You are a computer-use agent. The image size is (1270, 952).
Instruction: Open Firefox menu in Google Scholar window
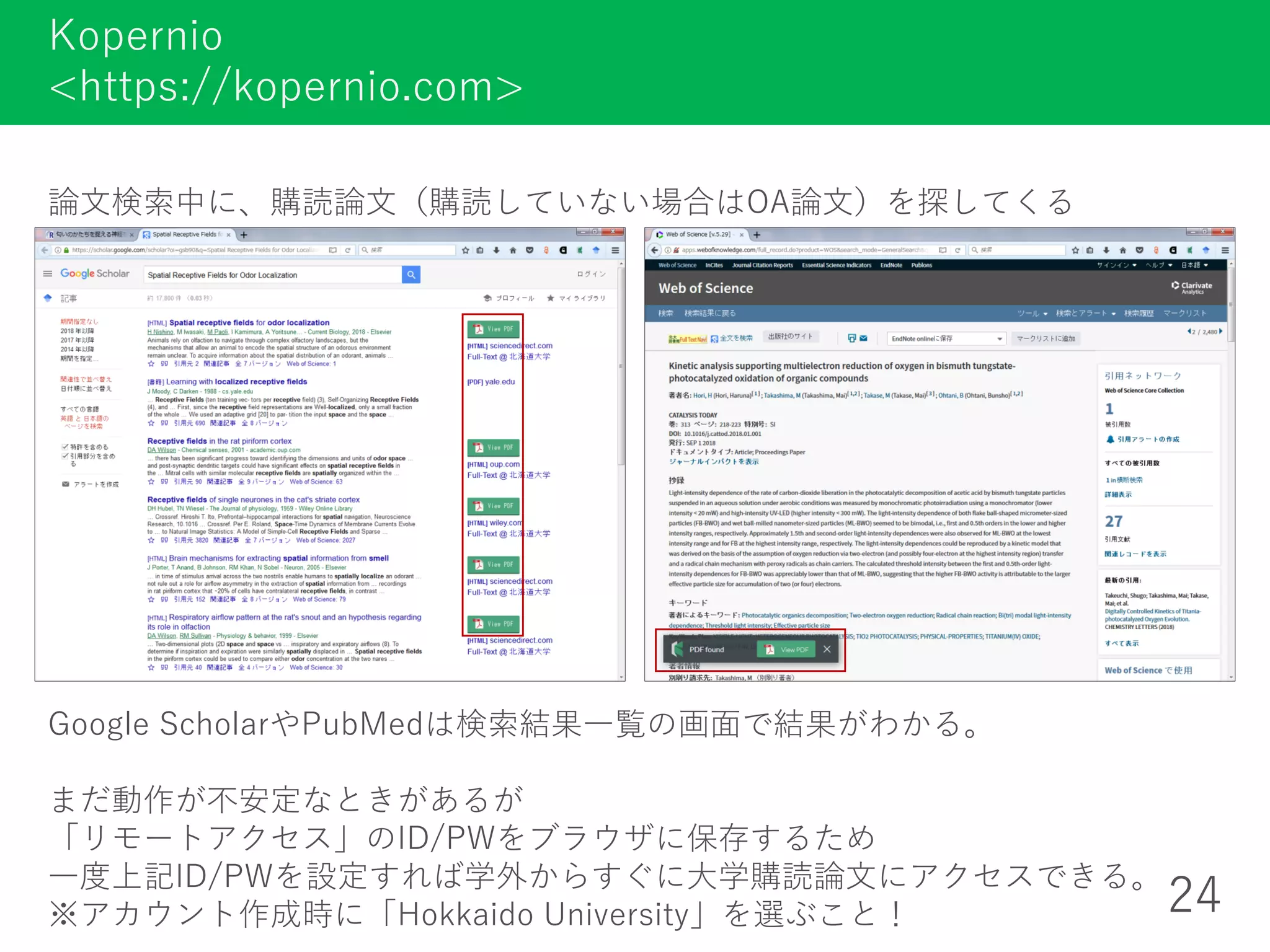click(615, 250)
